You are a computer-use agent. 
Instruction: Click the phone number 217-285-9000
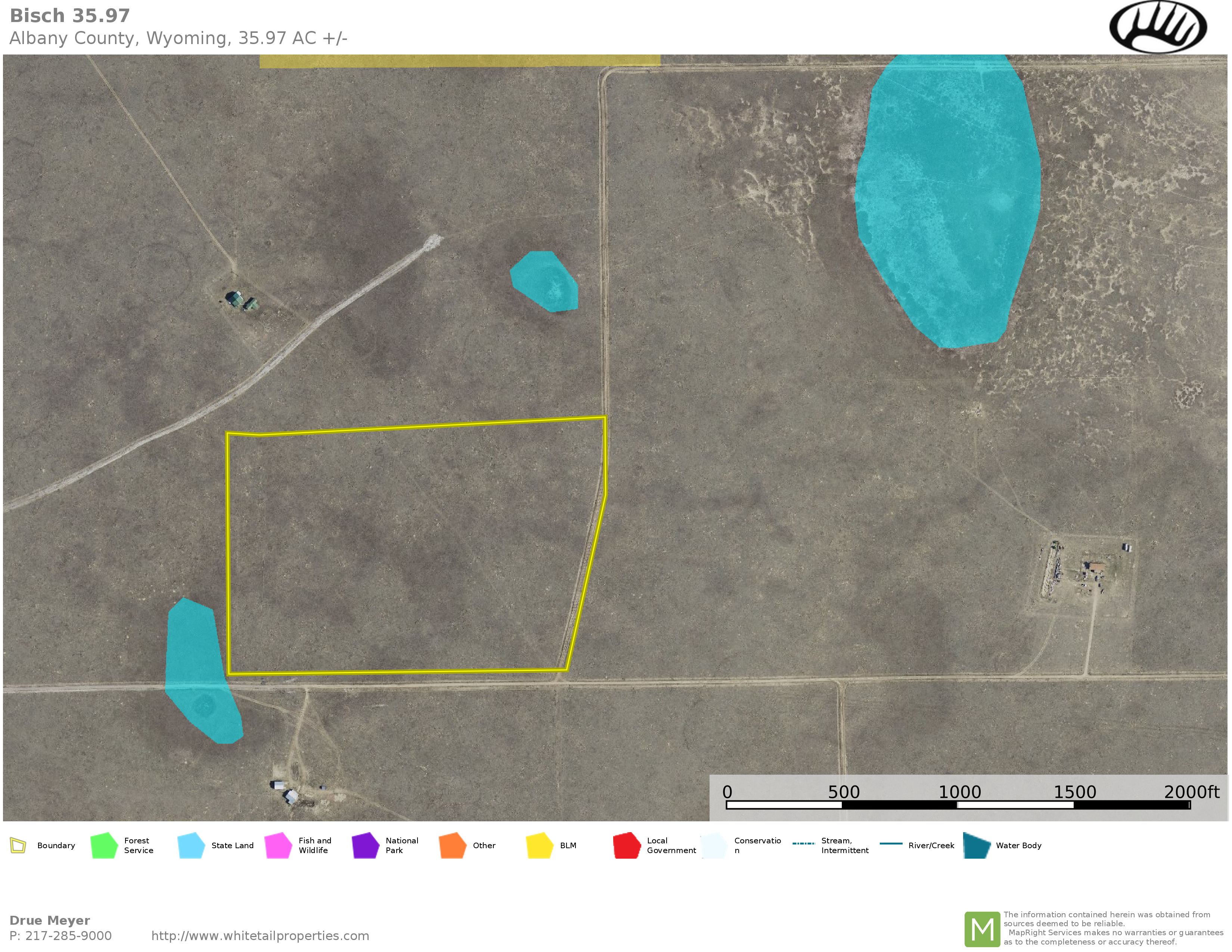(x=68, y=936)
